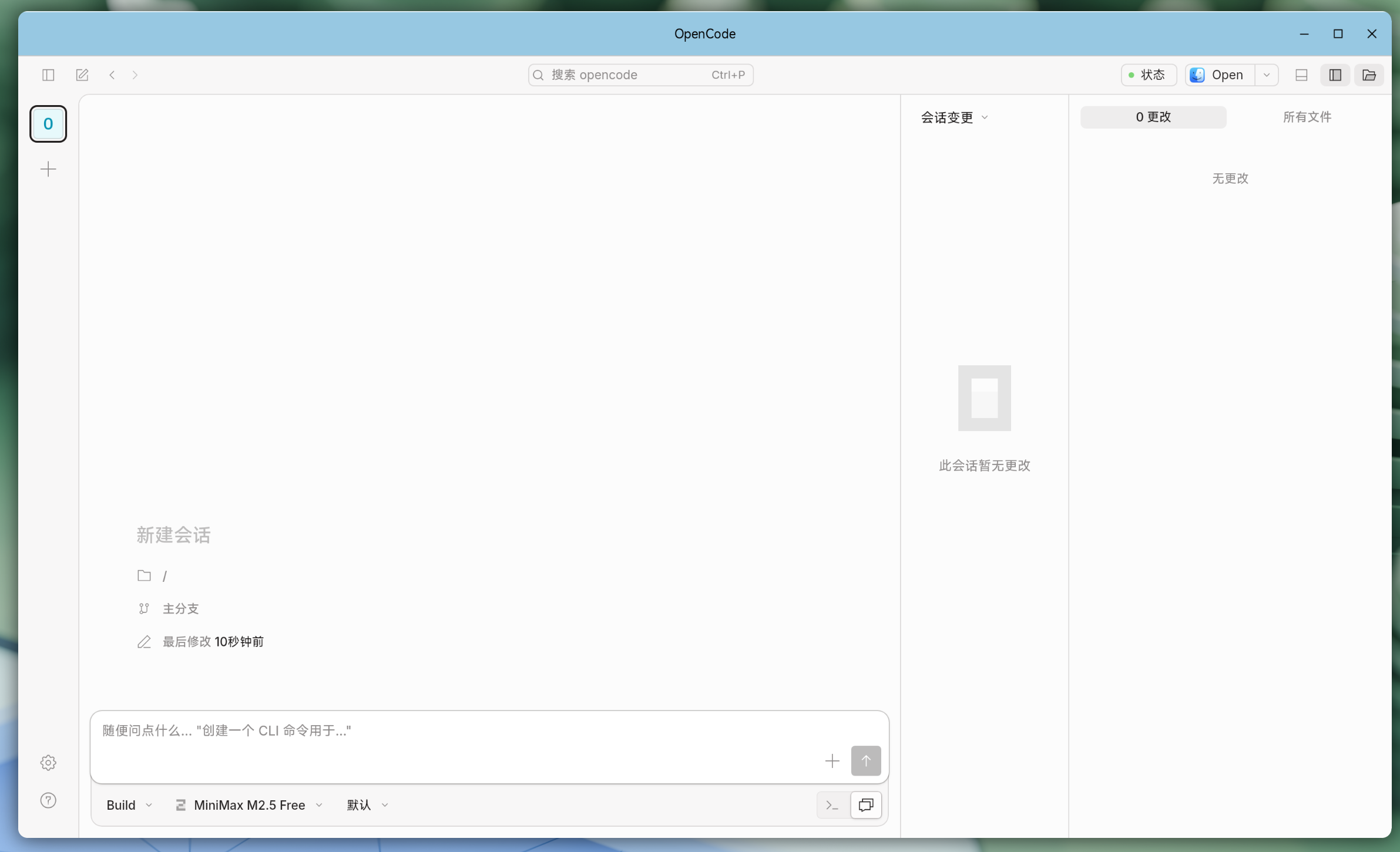
Task: Open the horizontal split view icon
Action: pos(1301,75)
